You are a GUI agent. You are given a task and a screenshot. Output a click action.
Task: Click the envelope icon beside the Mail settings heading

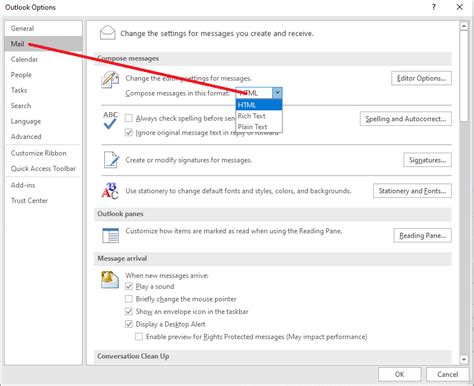tap(108, 33)
